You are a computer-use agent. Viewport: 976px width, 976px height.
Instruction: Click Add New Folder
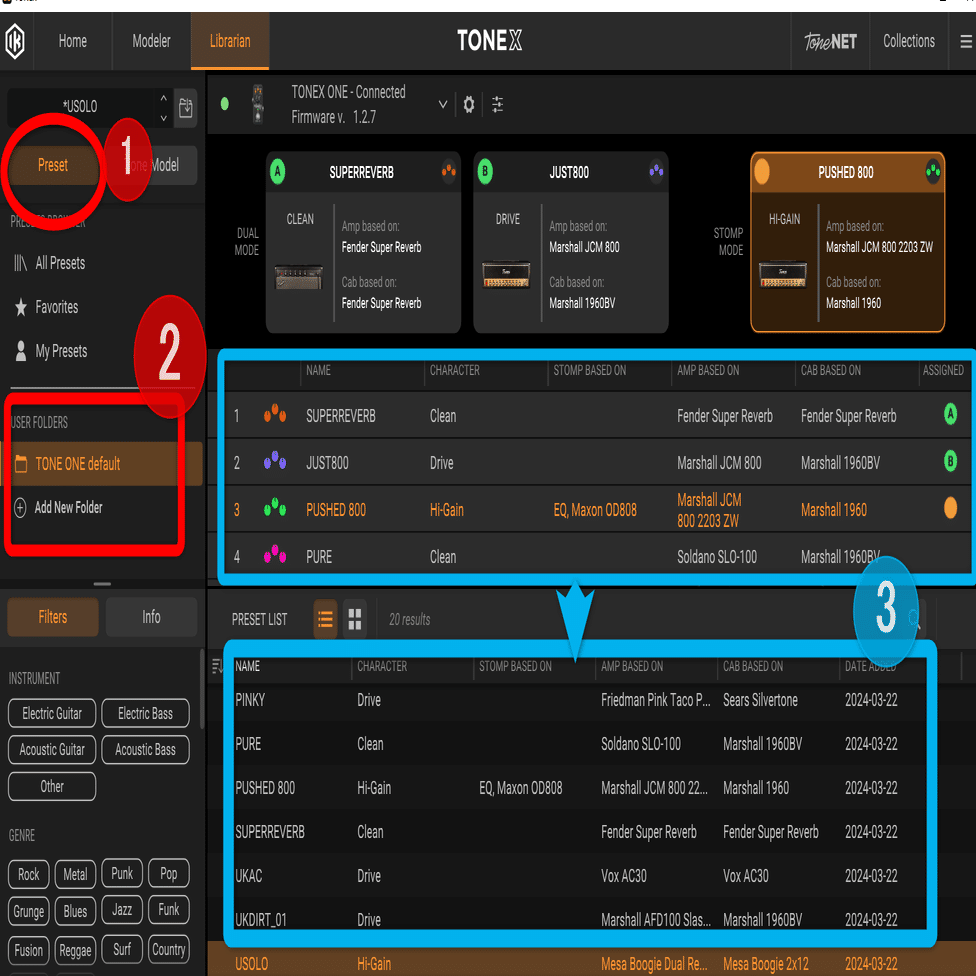click(x=70, y=507)
